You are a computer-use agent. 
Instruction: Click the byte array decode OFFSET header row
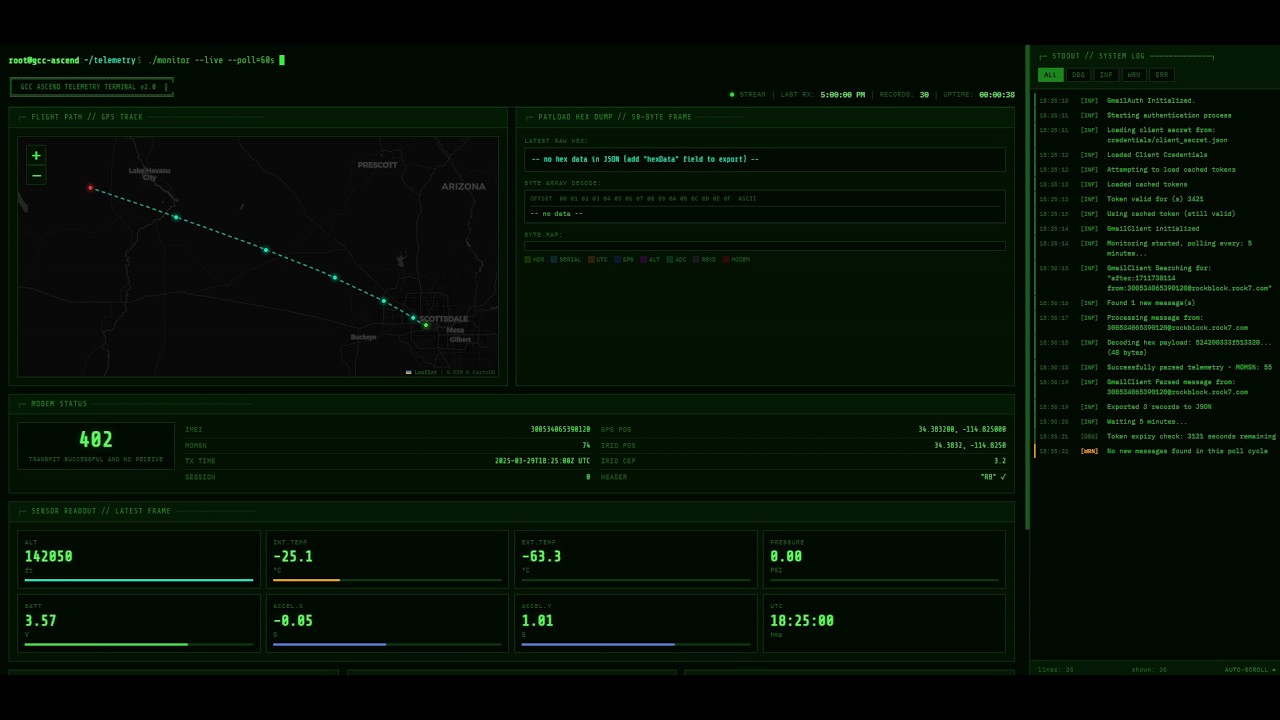click(765, 199)
